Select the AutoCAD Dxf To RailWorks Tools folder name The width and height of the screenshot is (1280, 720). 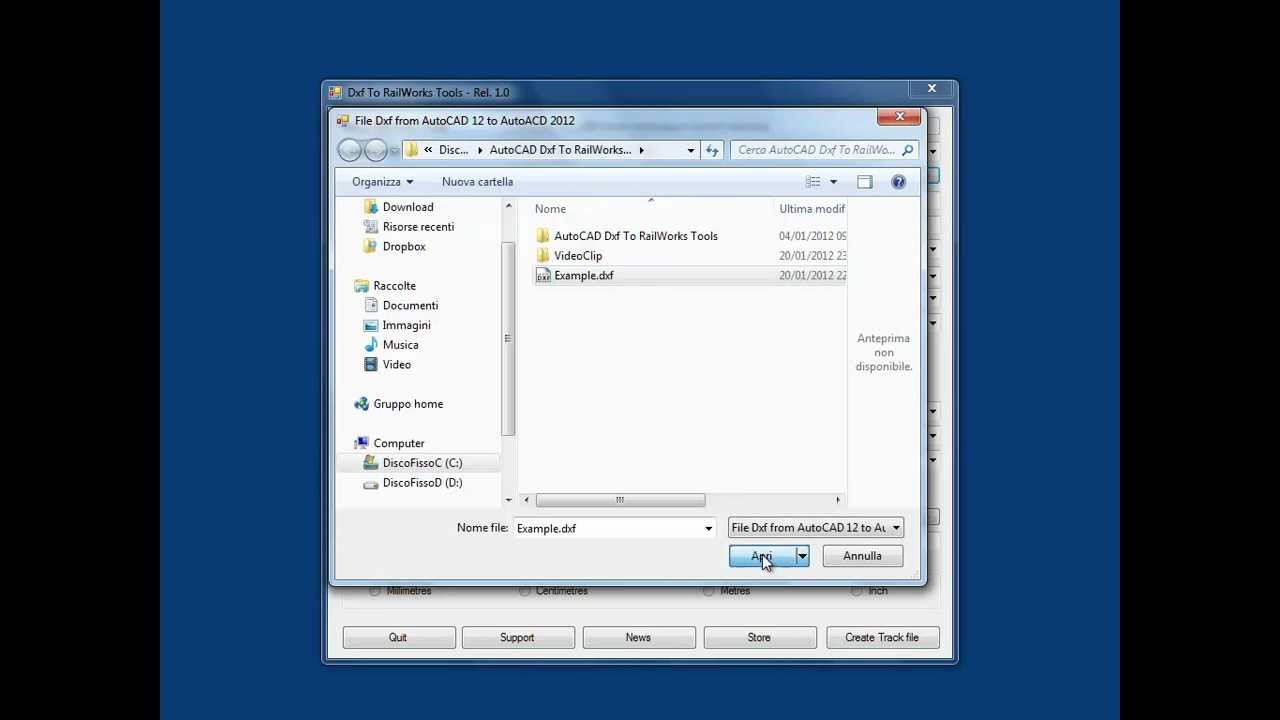636,236
